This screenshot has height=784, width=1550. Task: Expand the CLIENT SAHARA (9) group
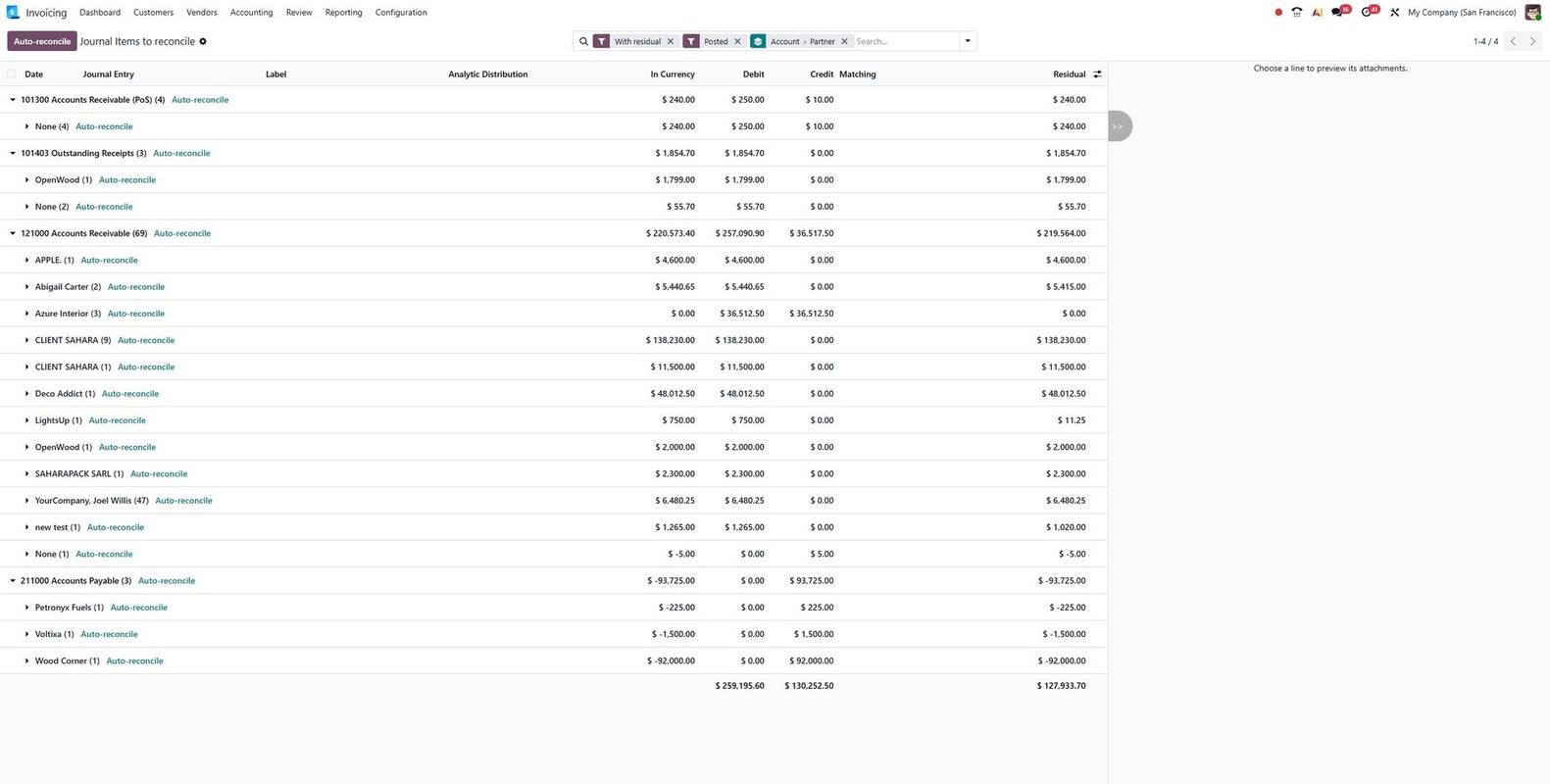tap(27, 340)
